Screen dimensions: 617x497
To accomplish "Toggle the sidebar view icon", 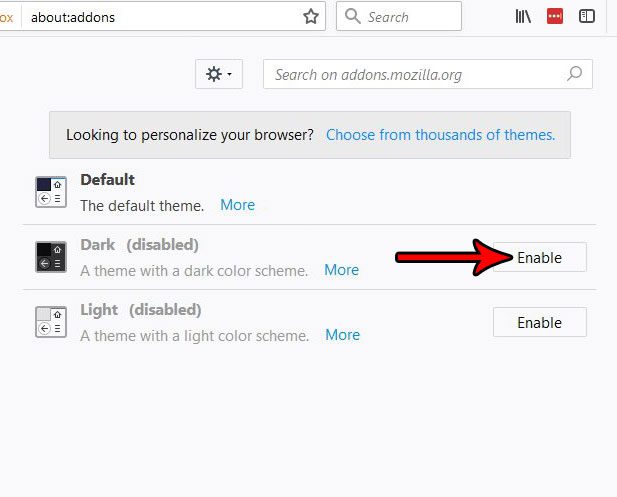I will [x=586, y=17].
